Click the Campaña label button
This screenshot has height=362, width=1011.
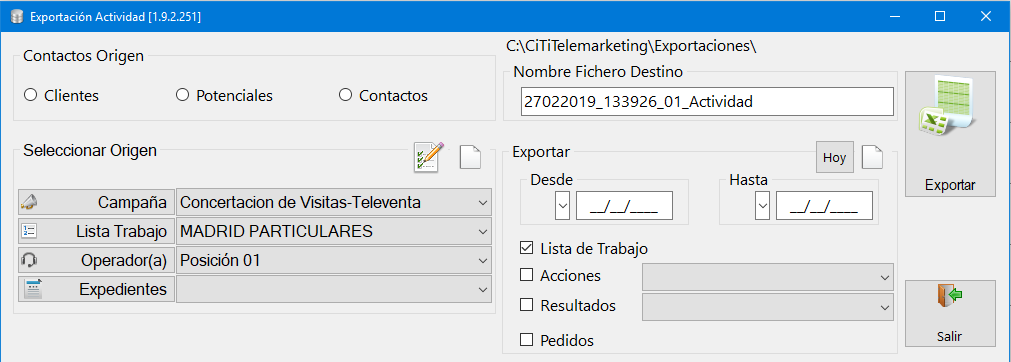tap(97, 203)
